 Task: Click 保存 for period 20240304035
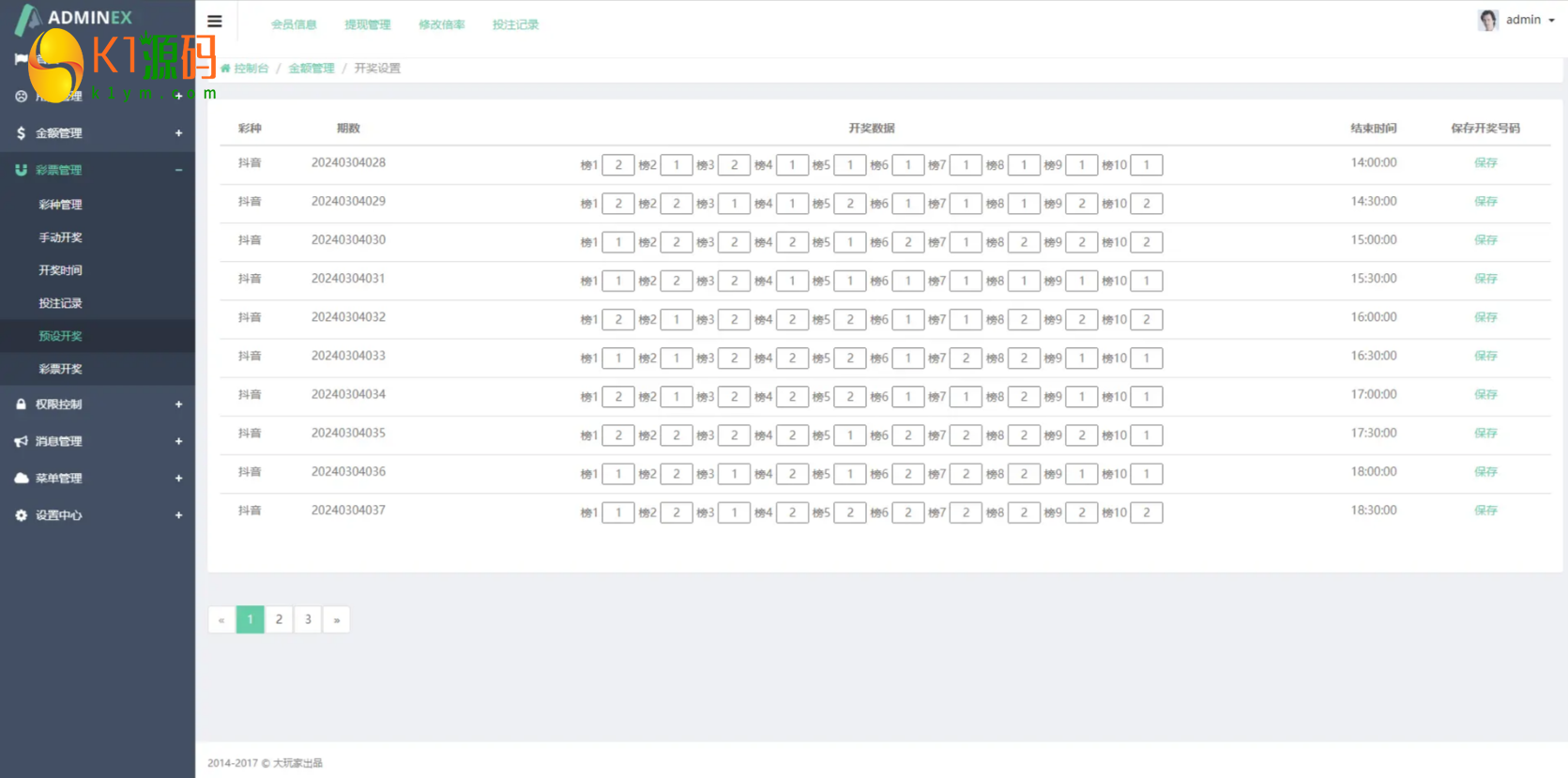1485,434
